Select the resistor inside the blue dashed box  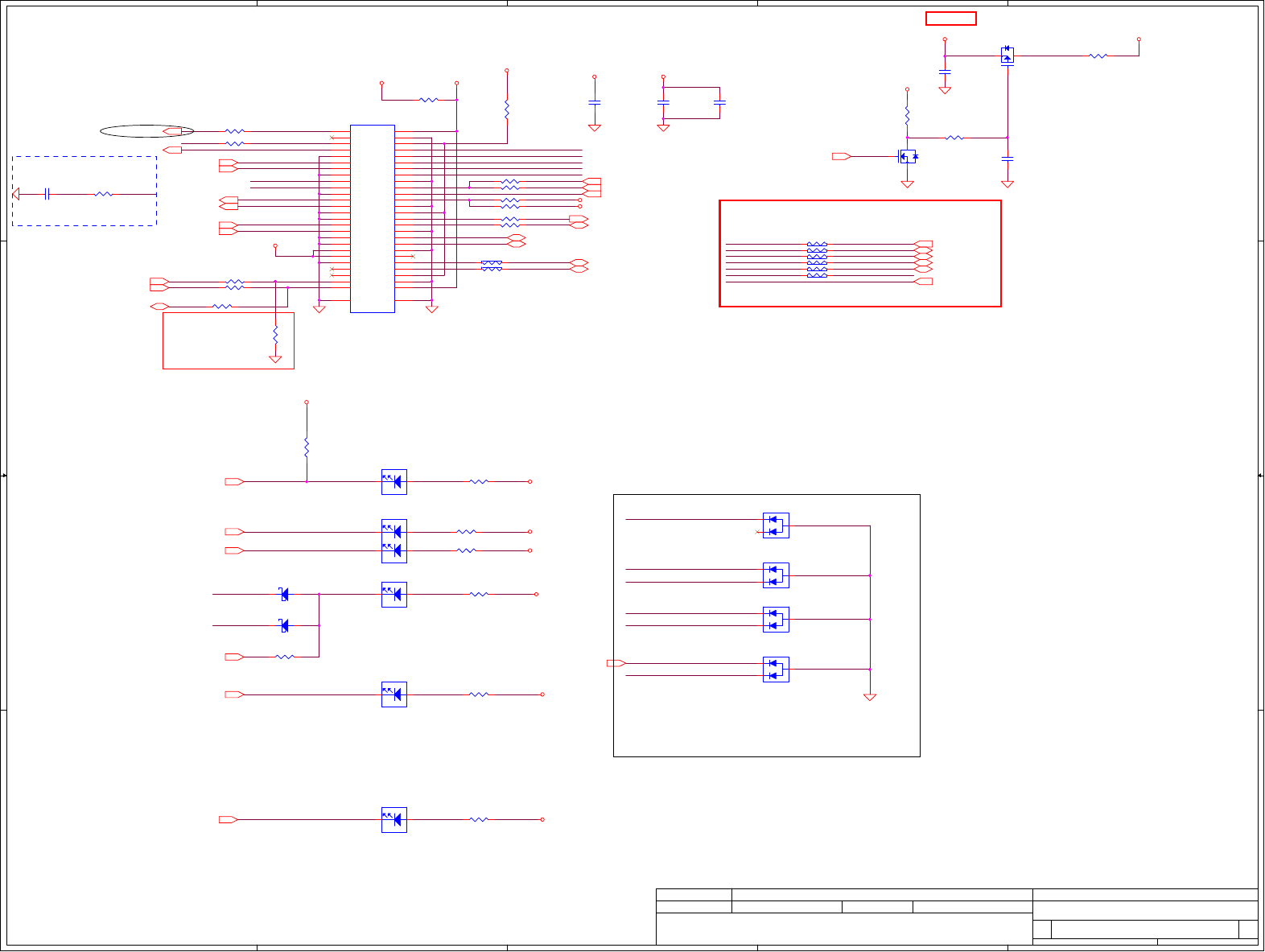(x=103, y=194)
